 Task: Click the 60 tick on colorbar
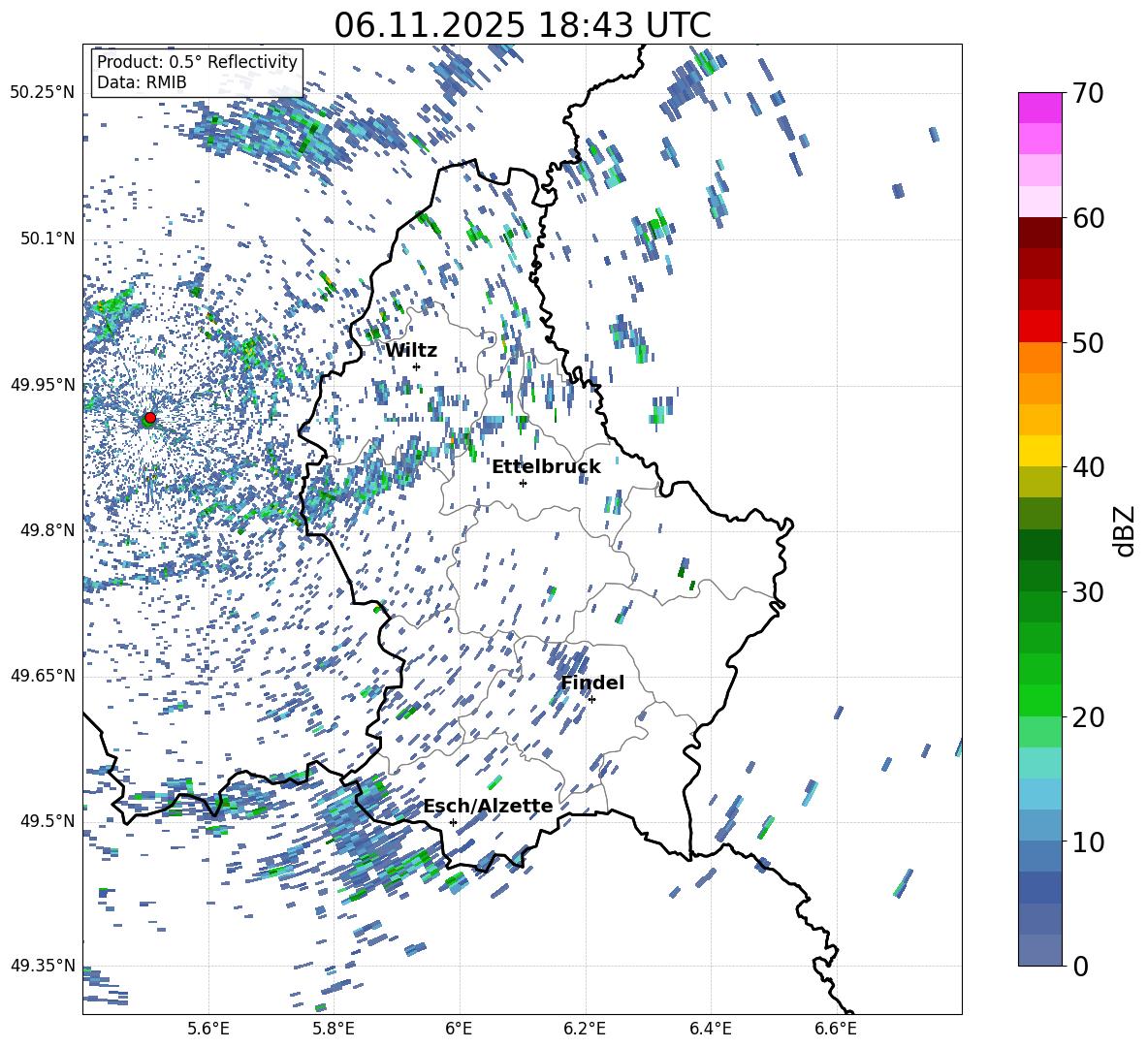click(x=1088, y=218)
